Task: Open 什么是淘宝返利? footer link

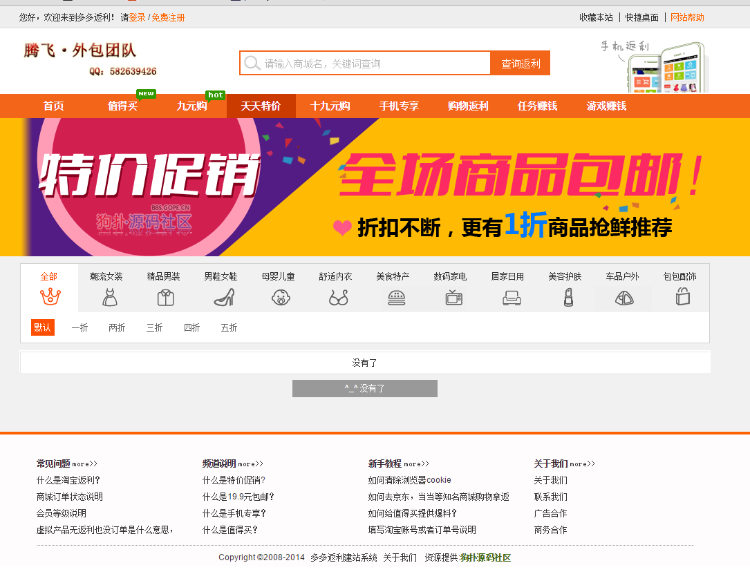Action: [68, 480]
